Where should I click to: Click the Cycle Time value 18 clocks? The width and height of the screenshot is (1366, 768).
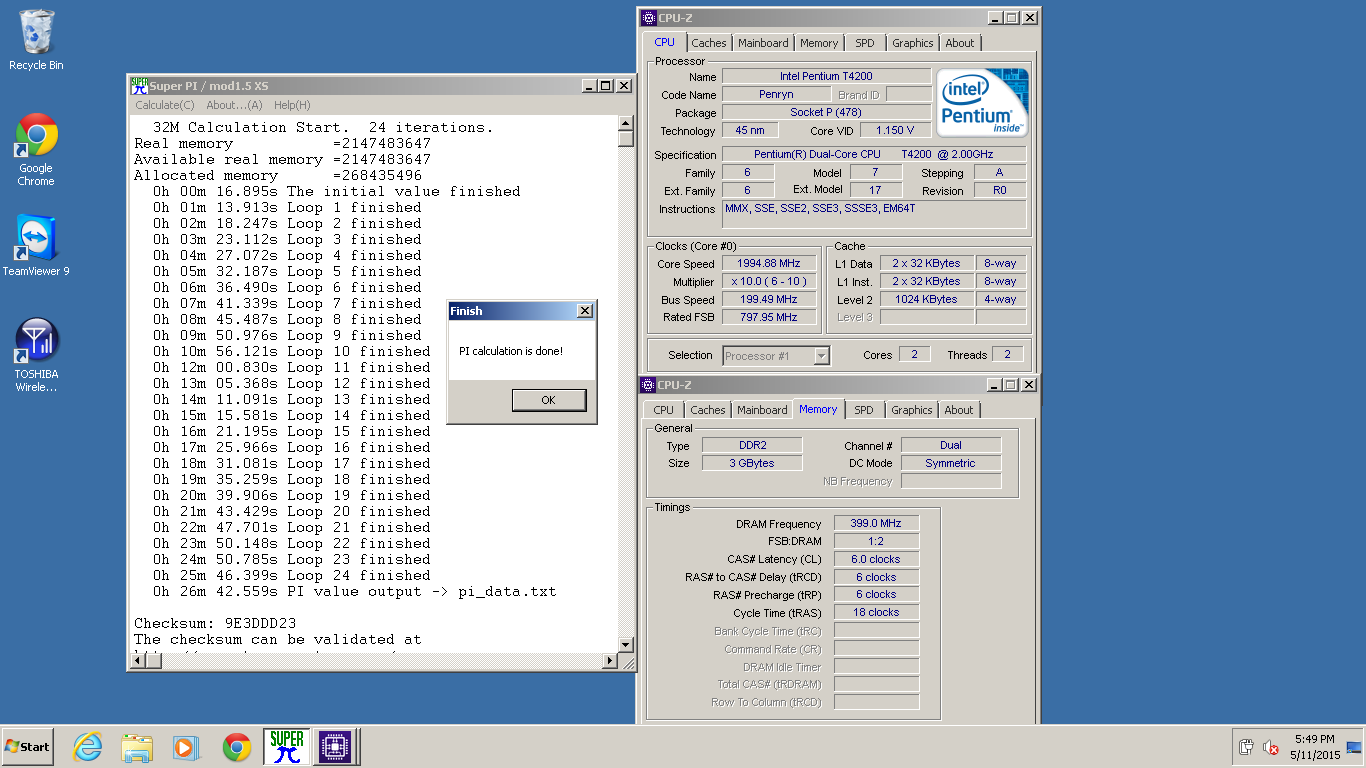tap(876, 613)
